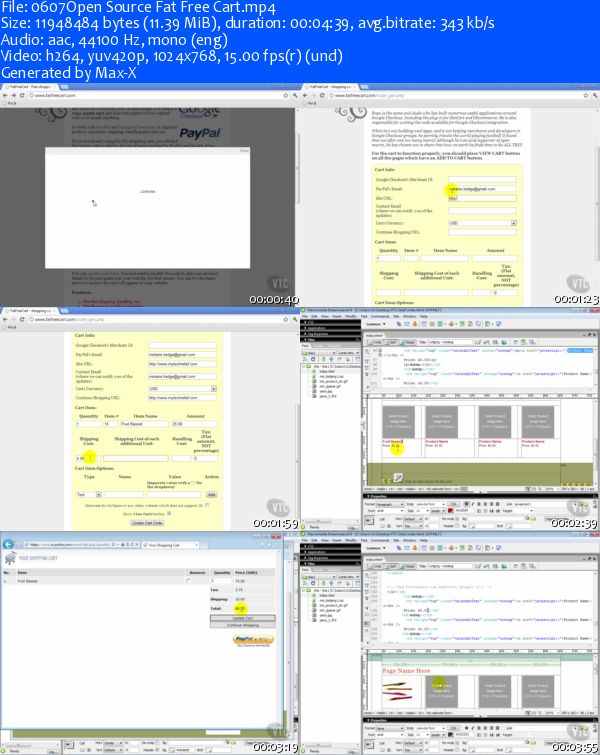Click browser back arrow in 00:01:23 frame
This screenshot has height=755, width=600.
tap(305, 95)
